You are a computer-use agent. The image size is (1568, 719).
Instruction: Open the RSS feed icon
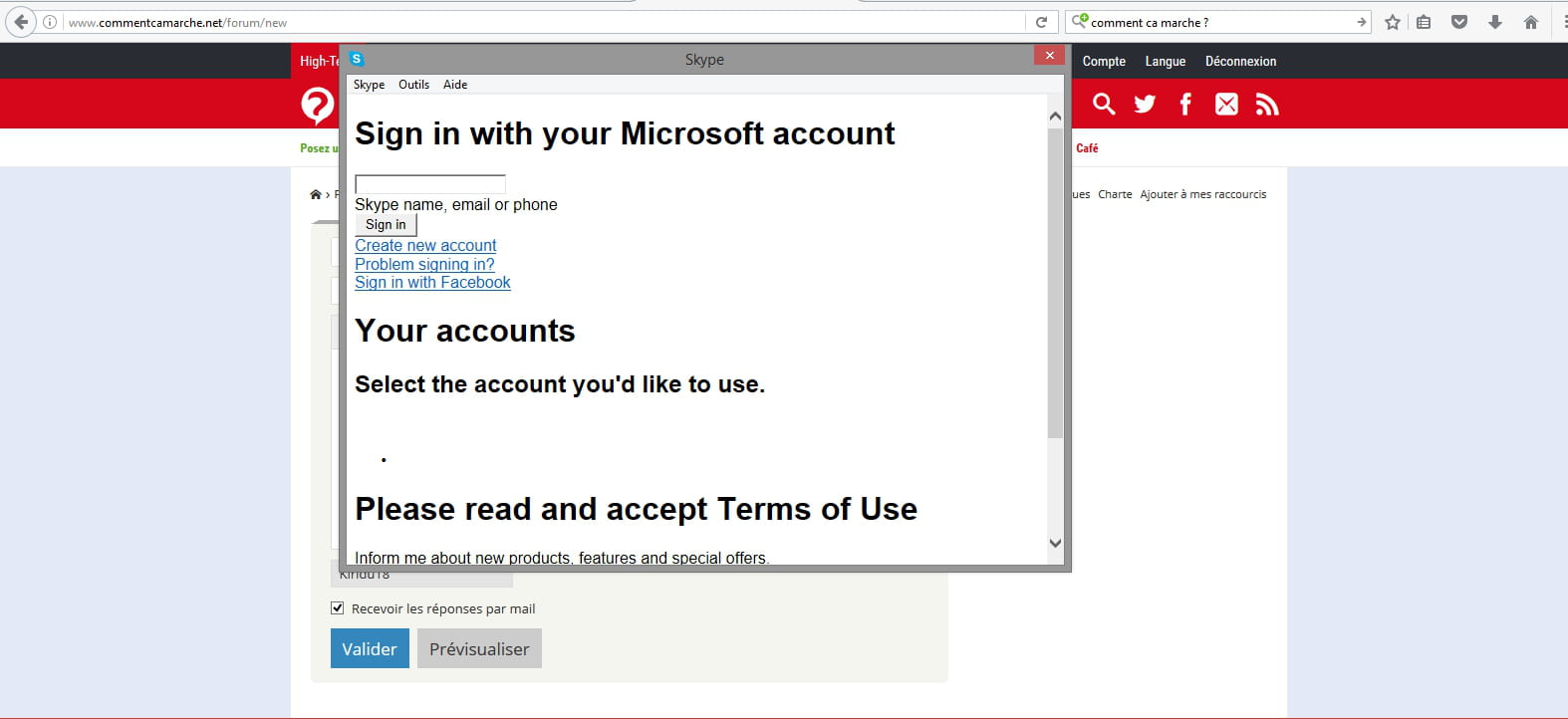click(1267, 104)
